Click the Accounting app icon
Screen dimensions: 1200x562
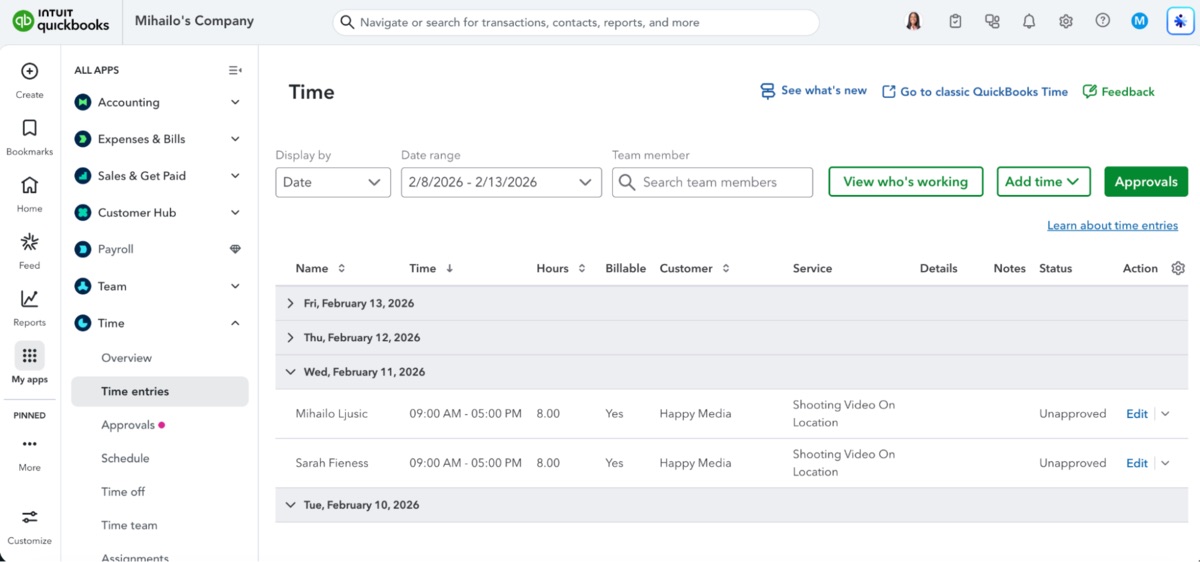click(83, 102)
